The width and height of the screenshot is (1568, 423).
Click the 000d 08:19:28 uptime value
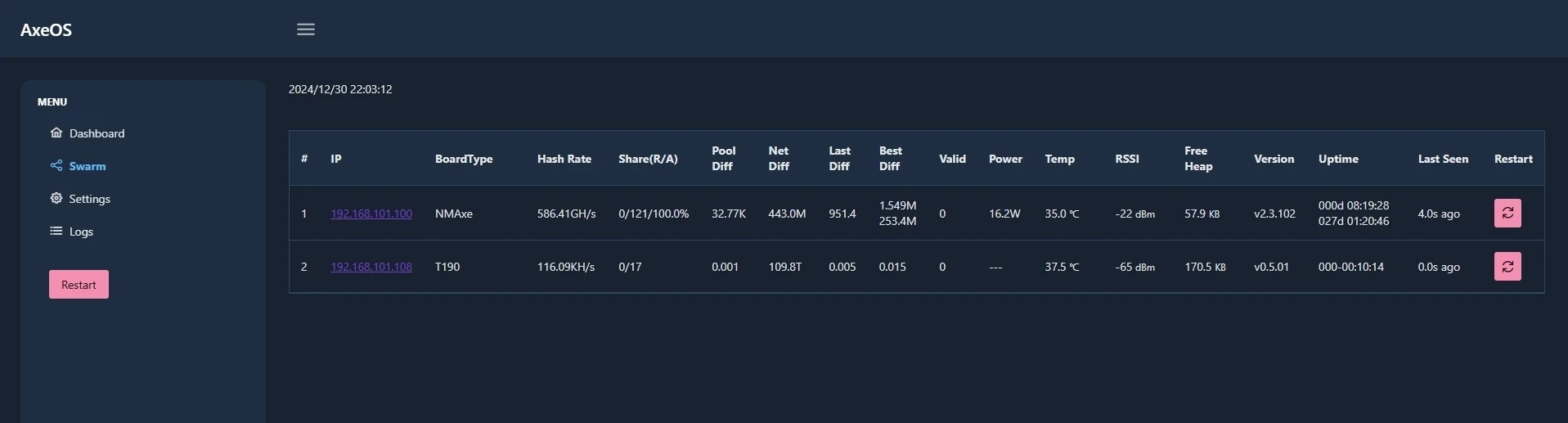(1354, 205)
